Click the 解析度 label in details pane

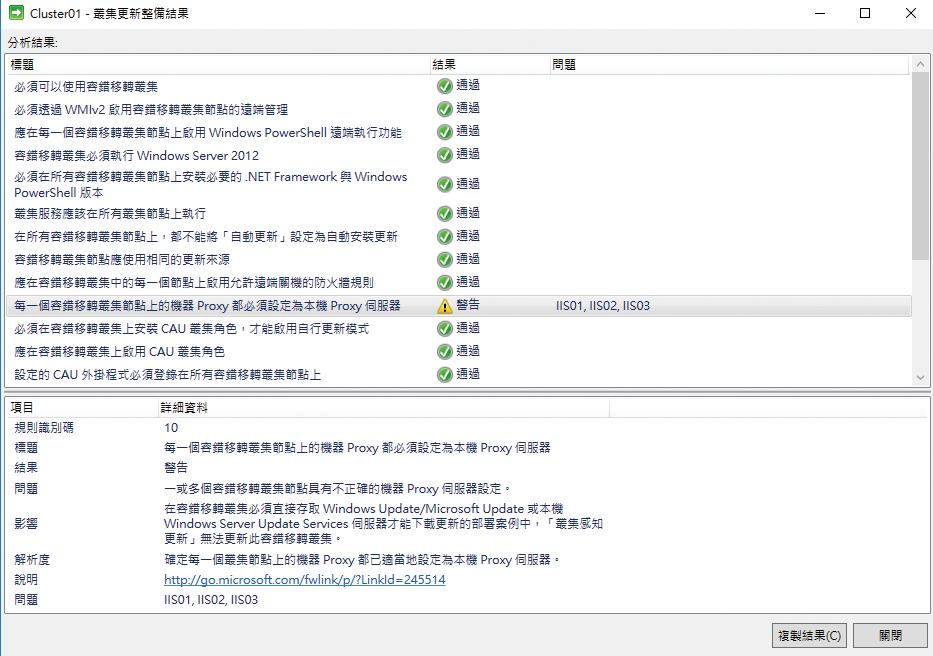(x=32, y=560)
